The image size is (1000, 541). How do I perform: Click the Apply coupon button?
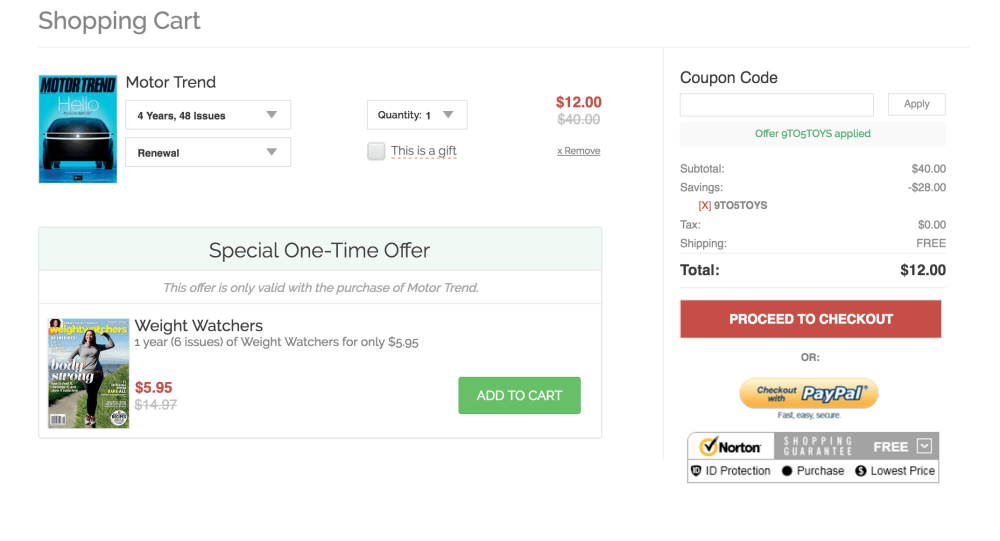(916, 104)
